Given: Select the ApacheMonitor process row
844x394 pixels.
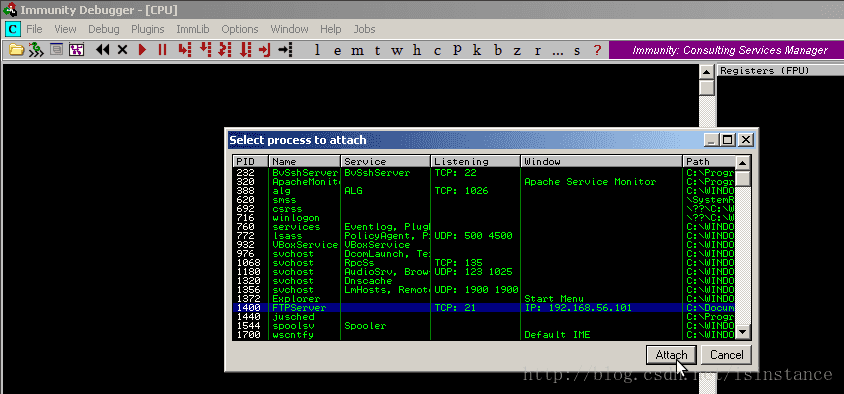Looking at the screenshot, I should 484,182.
